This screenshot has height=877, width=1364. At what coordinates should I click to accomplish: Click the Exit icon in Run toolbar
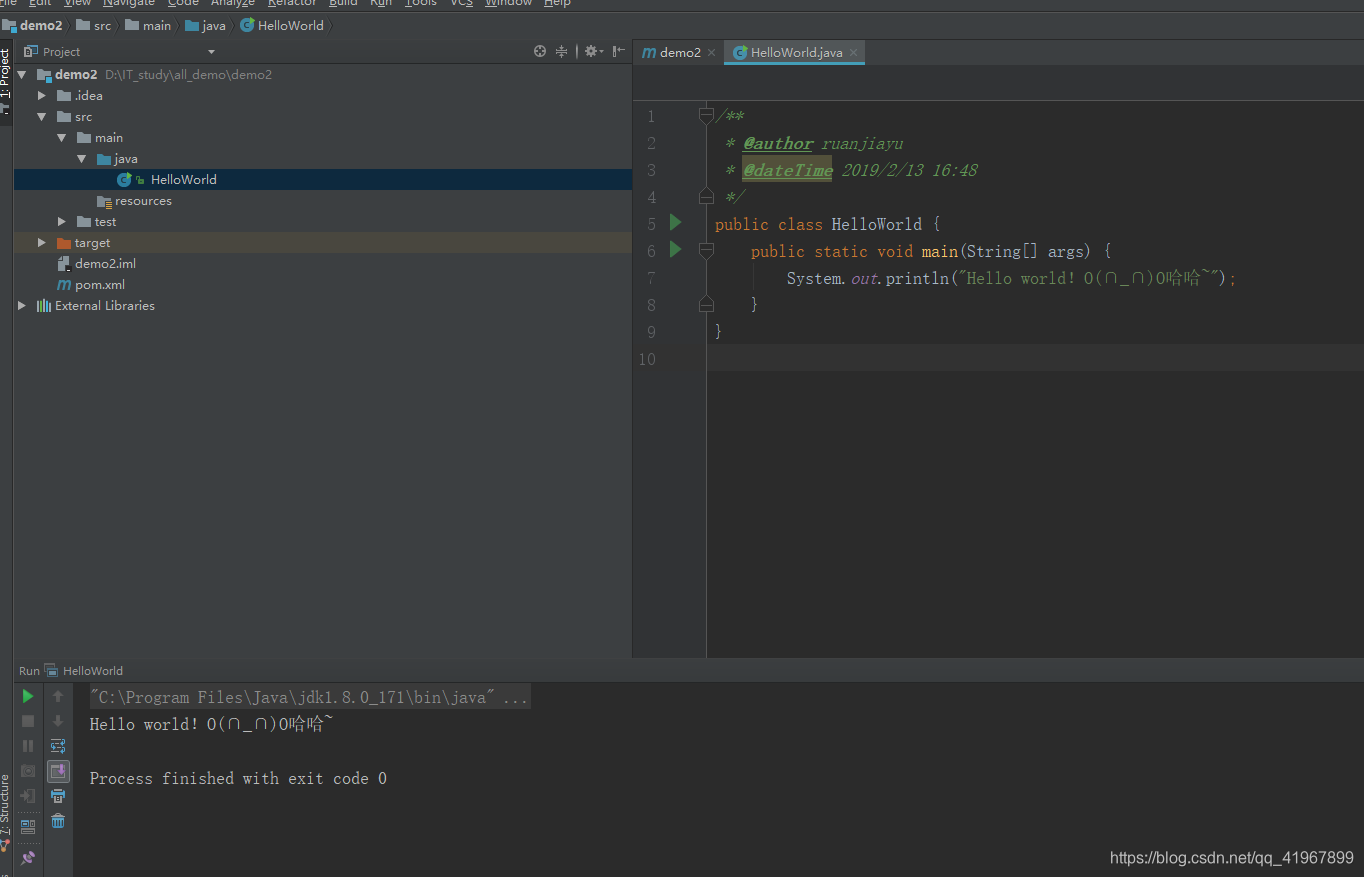(28, 796)
